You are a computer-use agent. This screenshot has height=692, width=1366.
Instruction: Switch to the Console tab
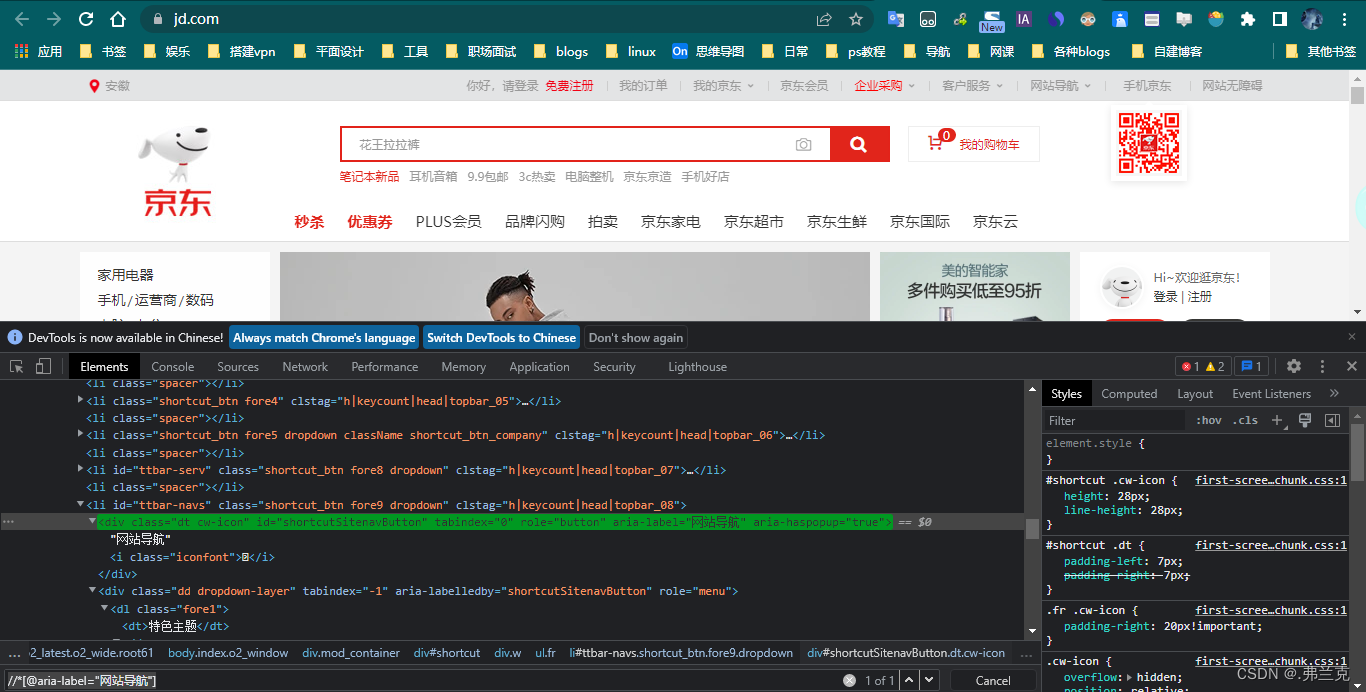(x=173, y=366)
